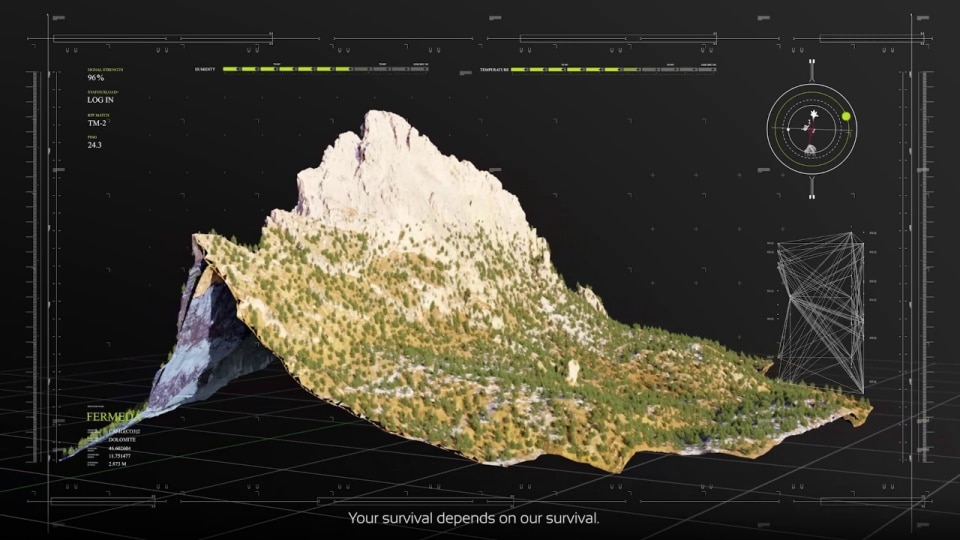Click the 2.873 M elevation value
The height and width of the screenshot is (540, 960).
[x=118, y=464]
